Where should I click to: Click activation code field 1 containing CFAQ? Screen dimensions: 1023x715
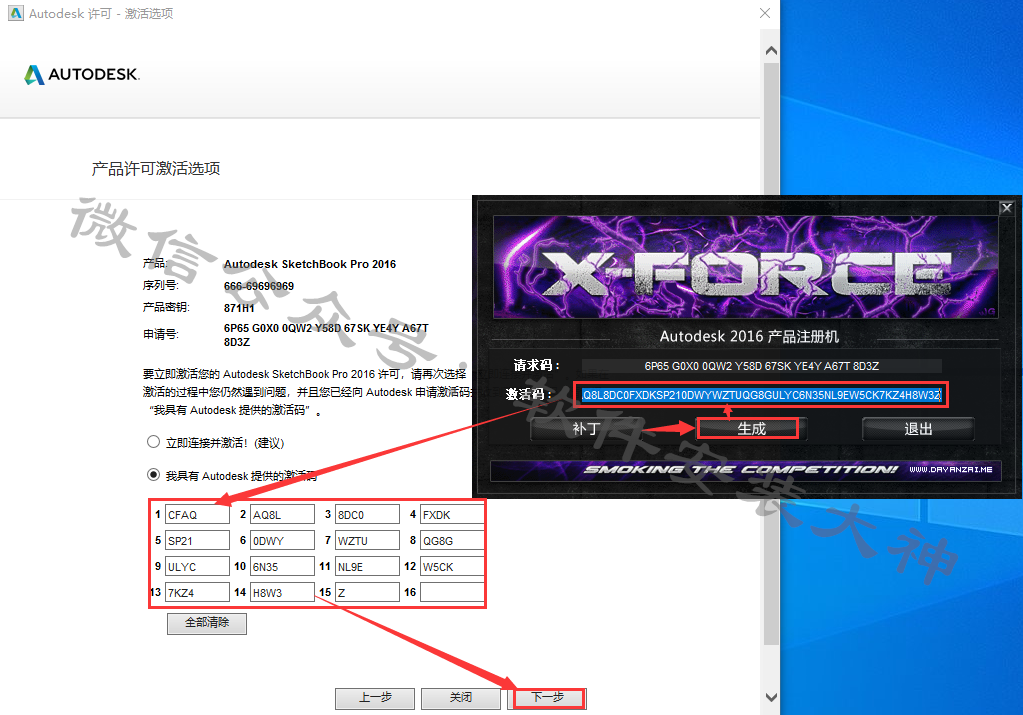[x=197, y=515]
